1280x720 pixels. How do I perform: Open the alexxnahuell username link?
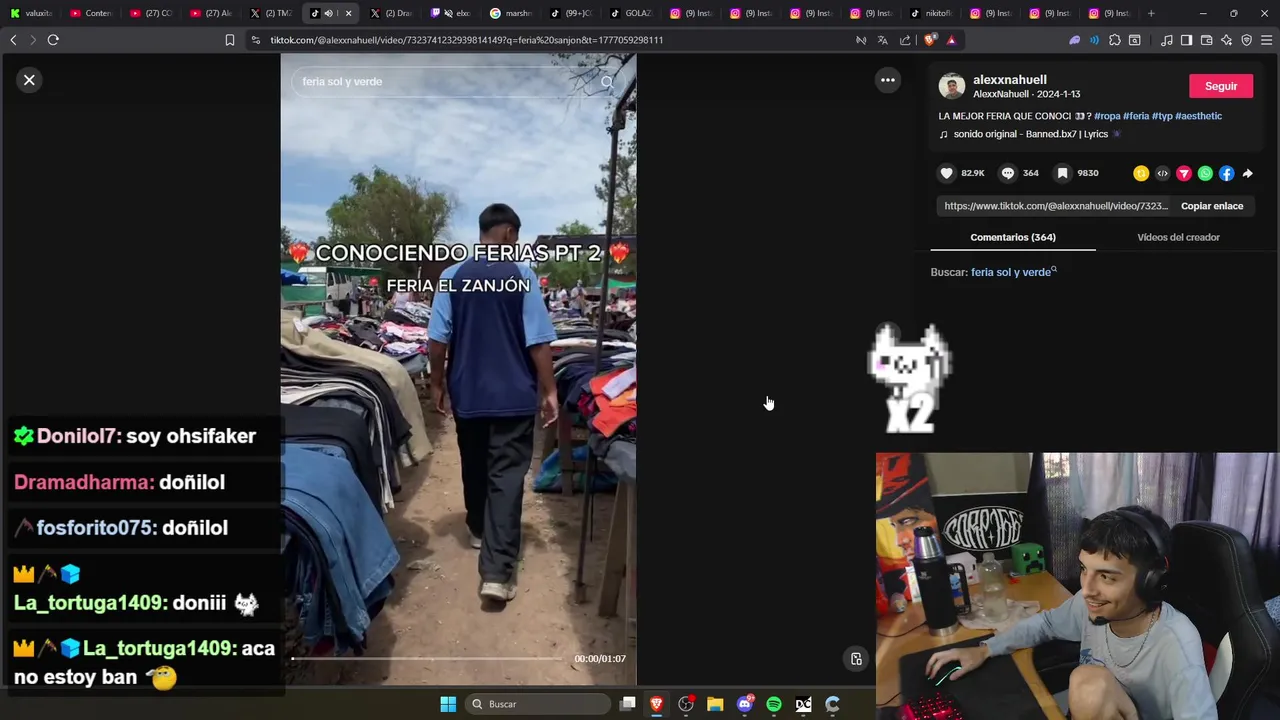coord(1010,80)
